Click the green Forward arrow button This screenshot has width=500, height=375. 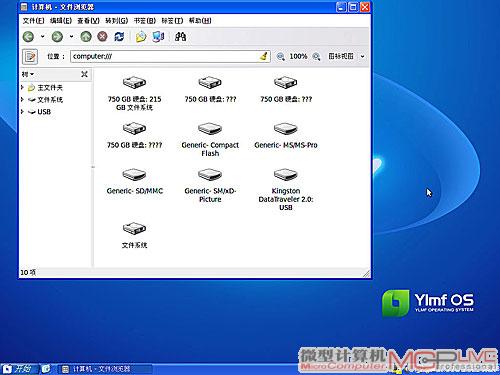tap(57, 37)
